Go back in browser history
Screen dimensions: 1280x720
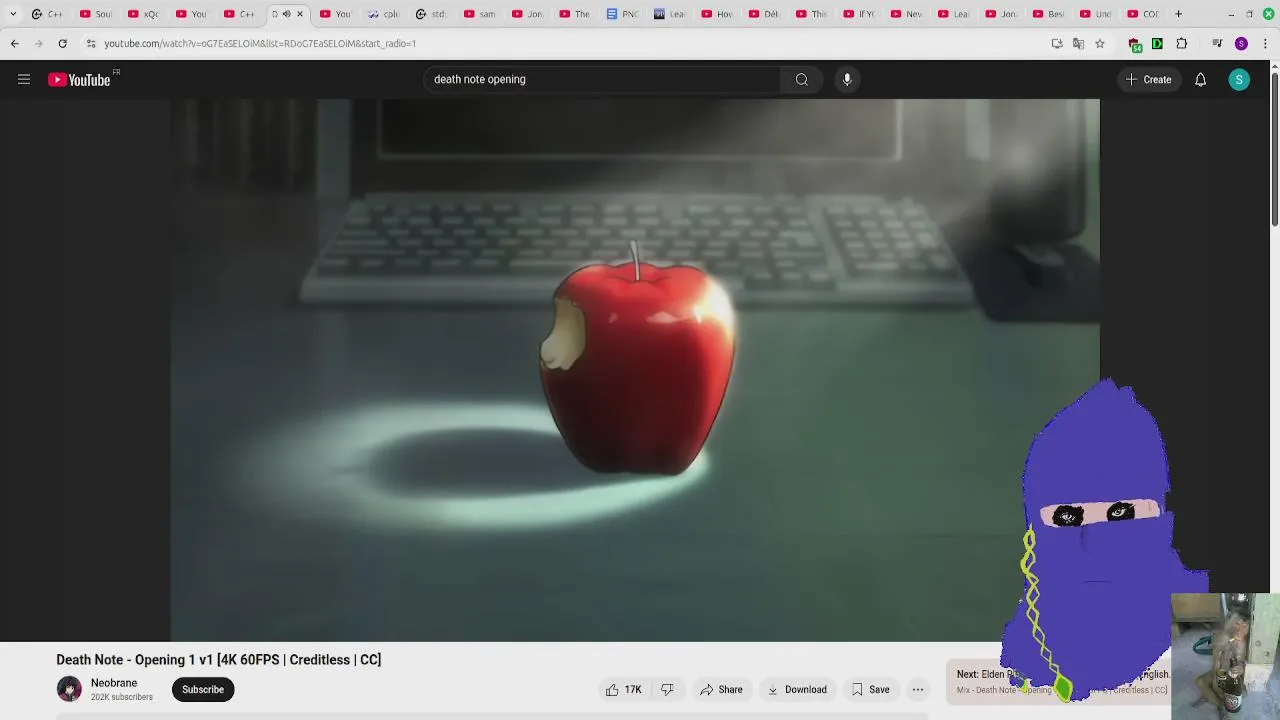15,44
